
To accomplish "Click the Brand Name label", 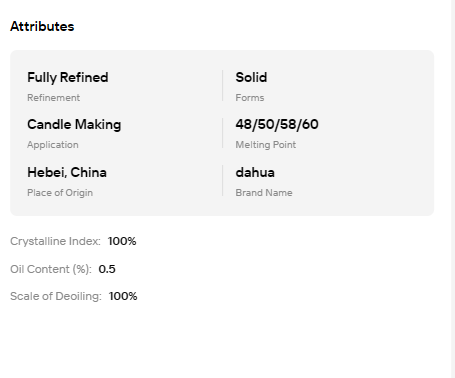I will coord(264,193).
